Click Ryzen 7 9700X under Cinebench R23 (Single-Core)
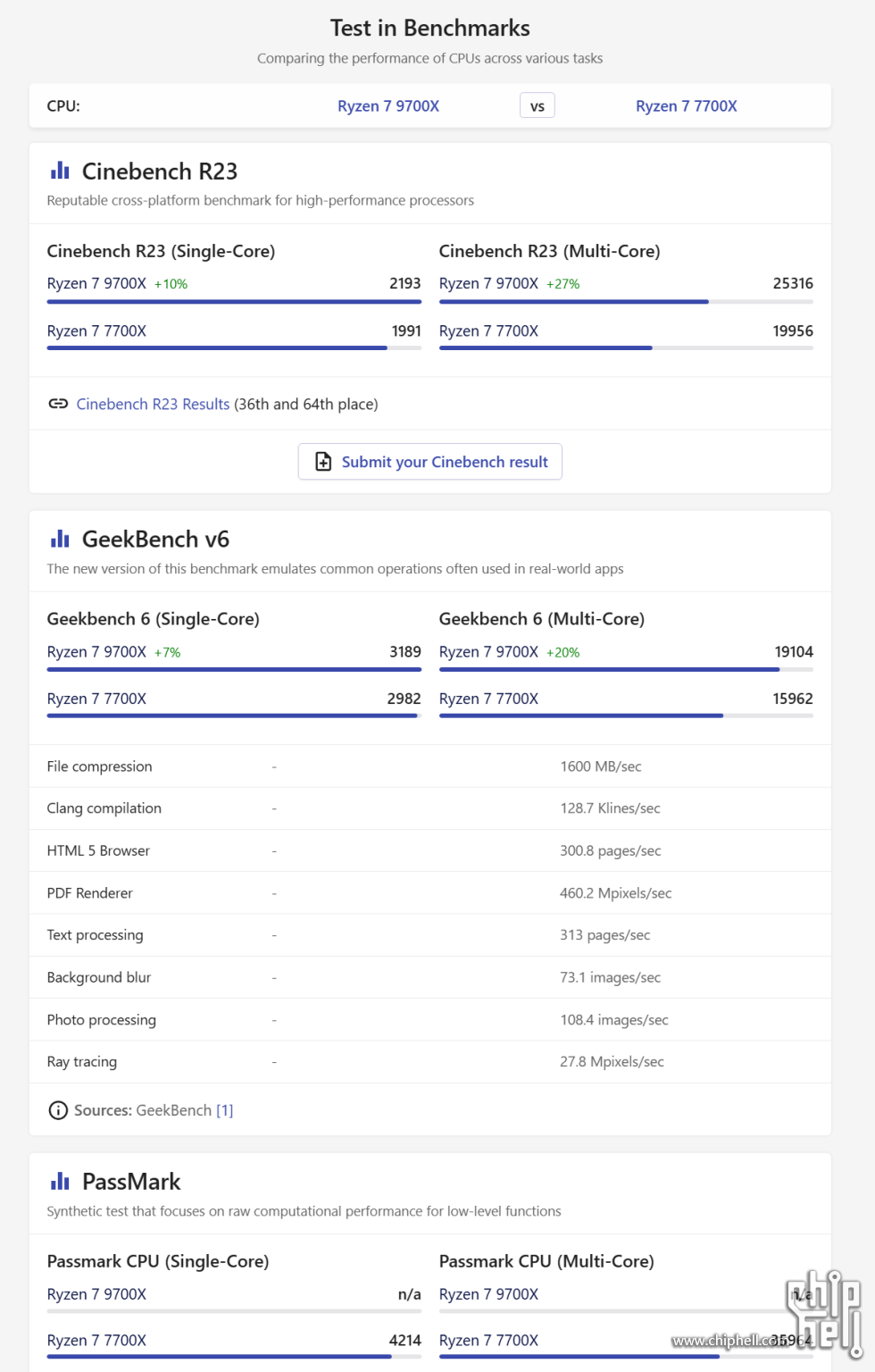Image resolution: width=875 pixels, height=1372 pixels. 96,283
